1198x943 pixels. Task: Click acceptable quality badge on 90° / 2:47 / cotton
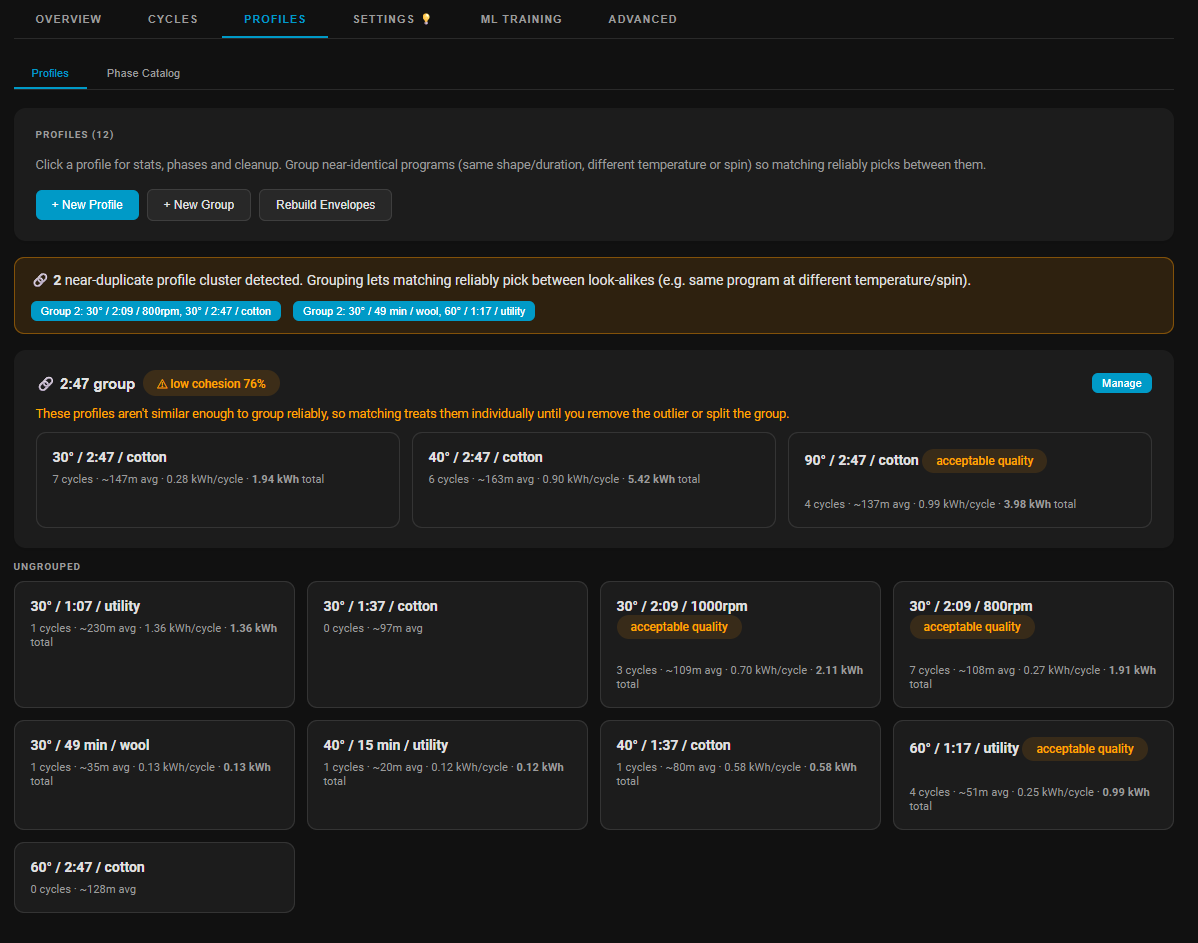pyautogui.click(x=984, y=461)
